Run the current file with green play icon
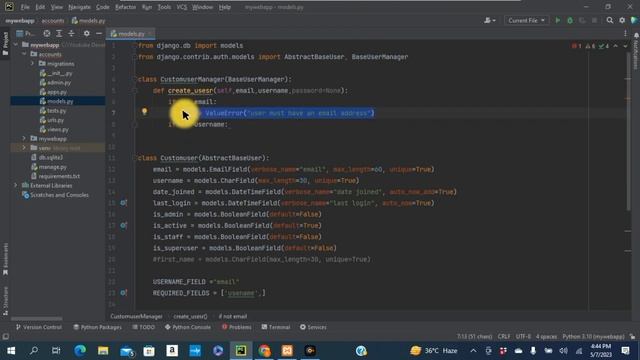Screen dimensions: 640x360 [x=558, y=20]
